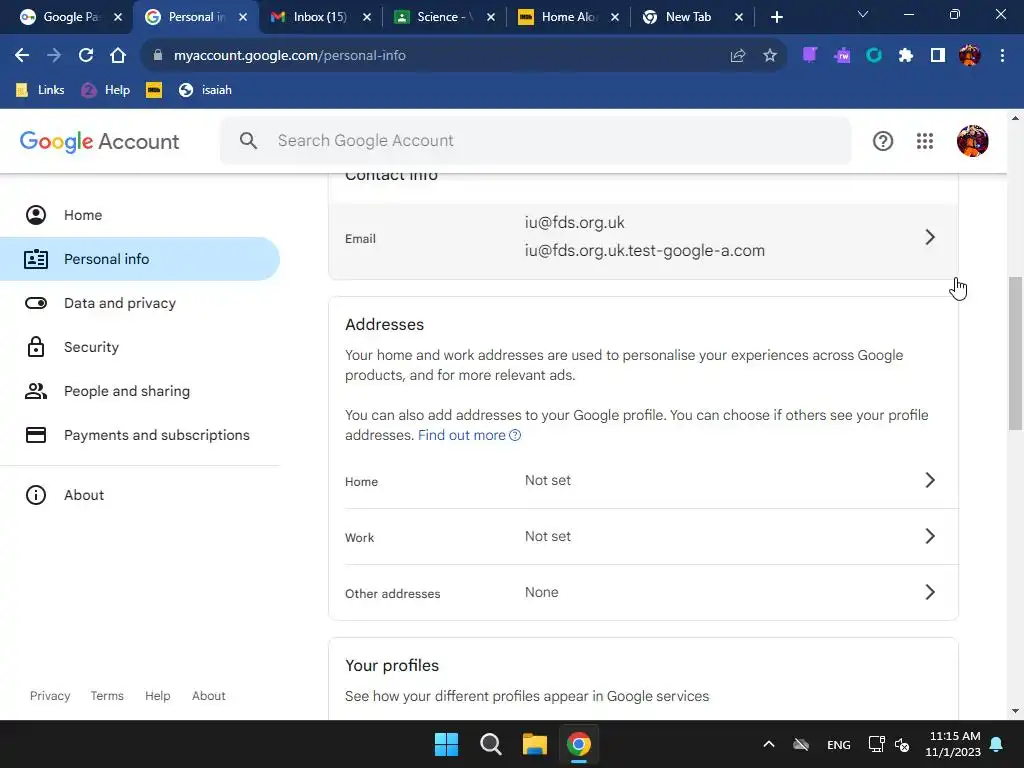This screenshot has height=768, width=1024.
Task: Open a new browser tab
Action: coord(776,17)
